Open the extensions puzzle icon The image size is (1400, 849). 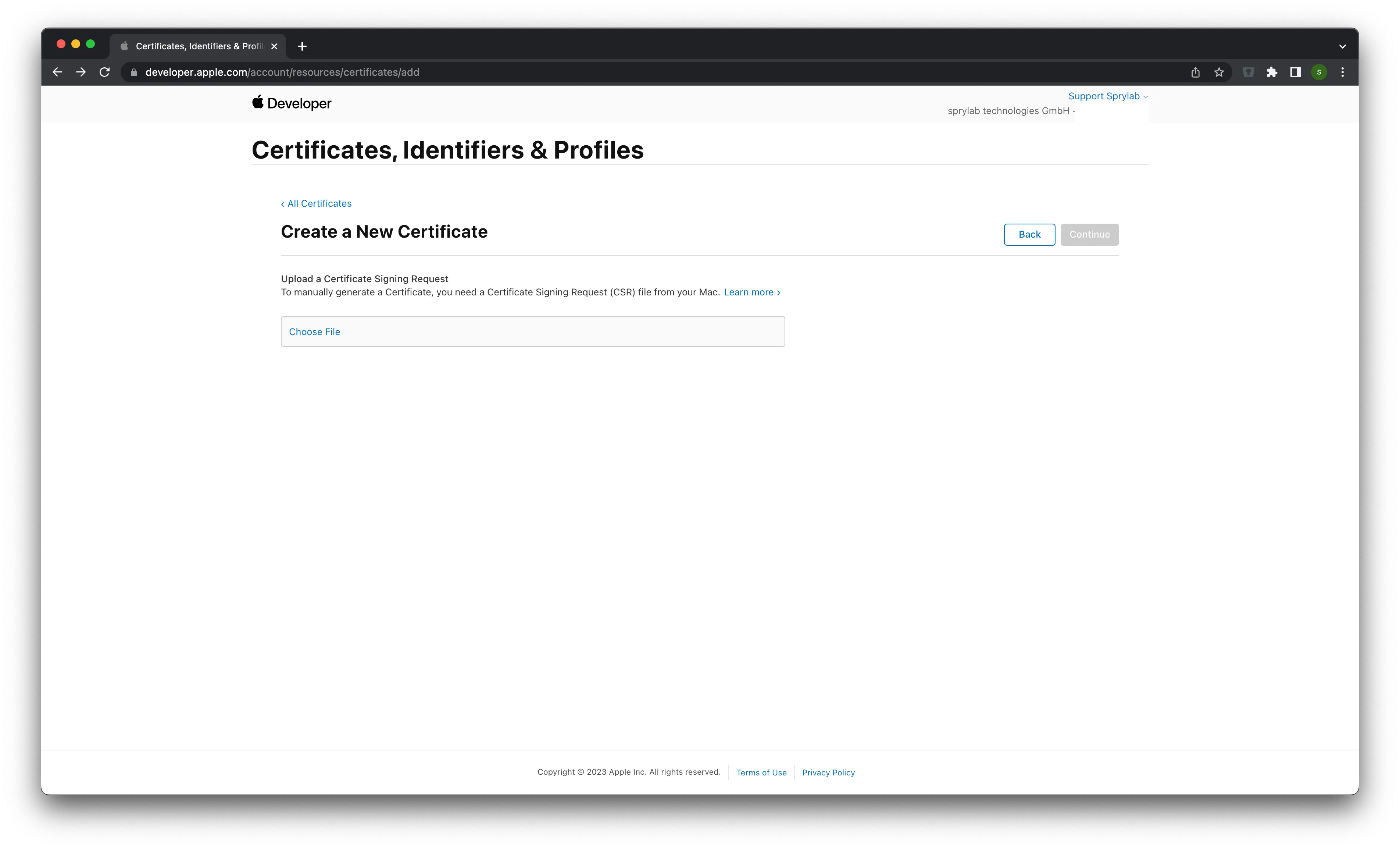pos(1272,72)
